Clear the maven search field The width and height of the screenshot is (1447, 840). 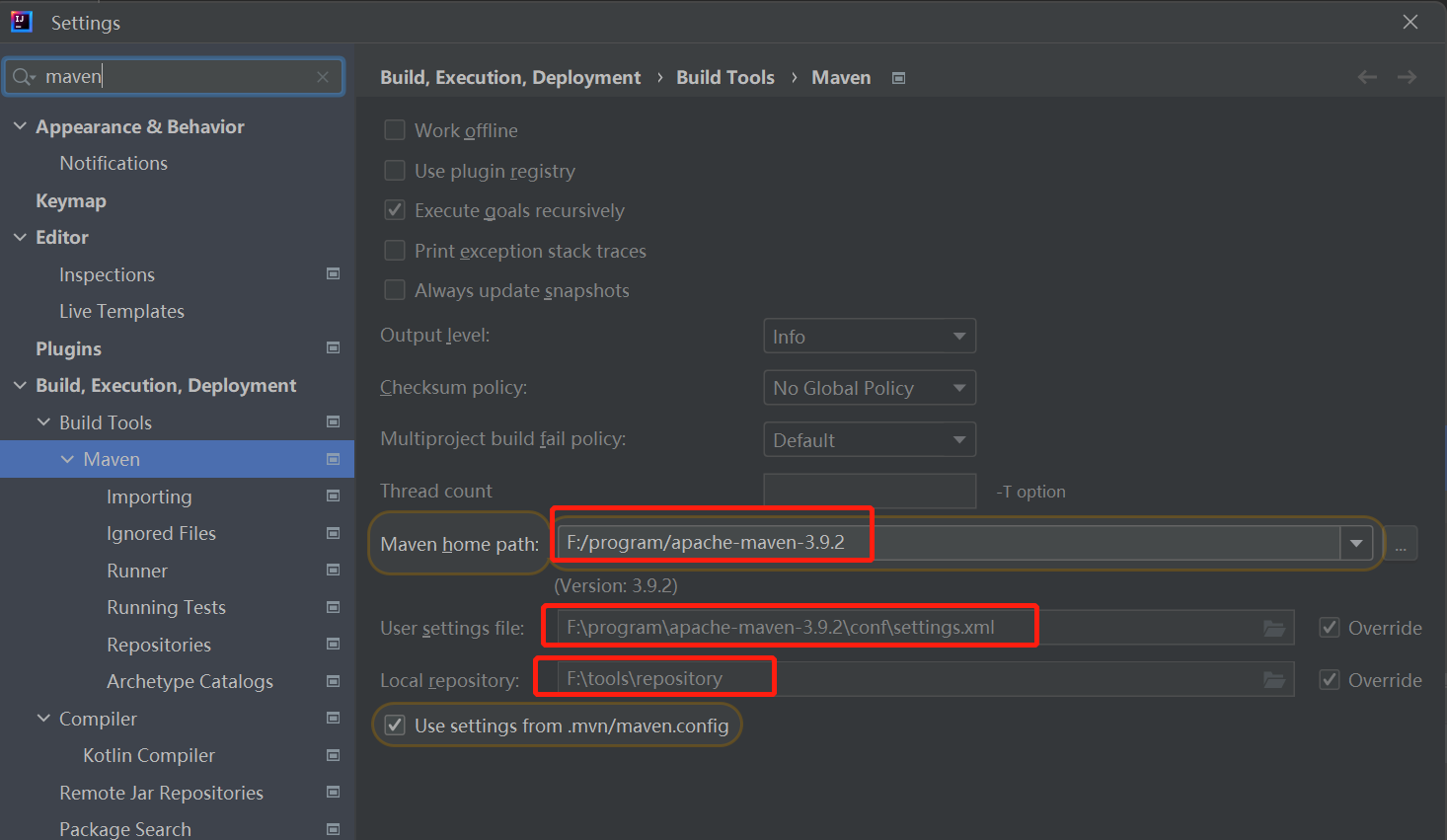[x=323, y=77]
